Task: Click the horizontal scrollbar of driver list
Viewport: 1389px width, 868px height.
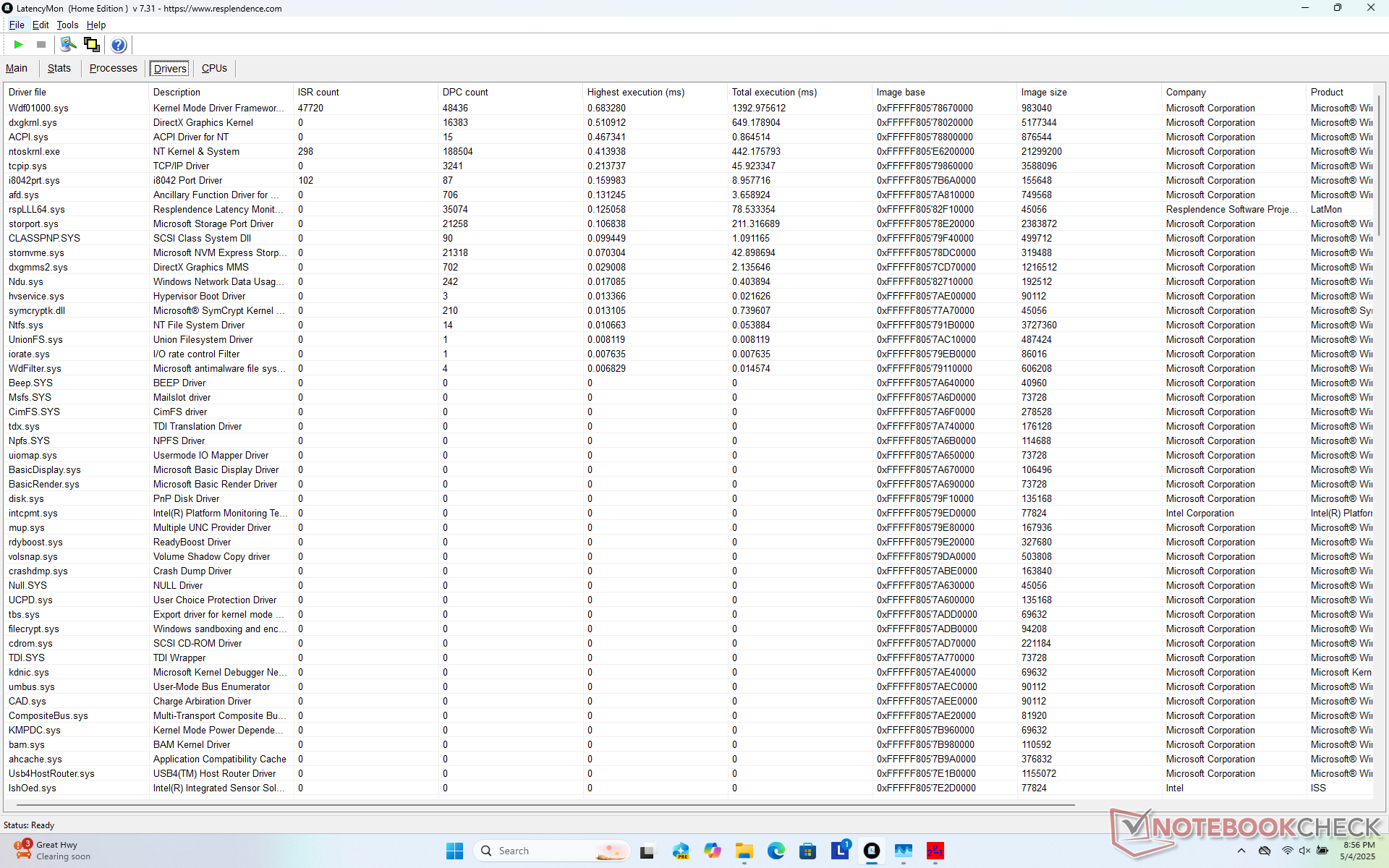Action: pyautogui.click(x=545, y=804)
